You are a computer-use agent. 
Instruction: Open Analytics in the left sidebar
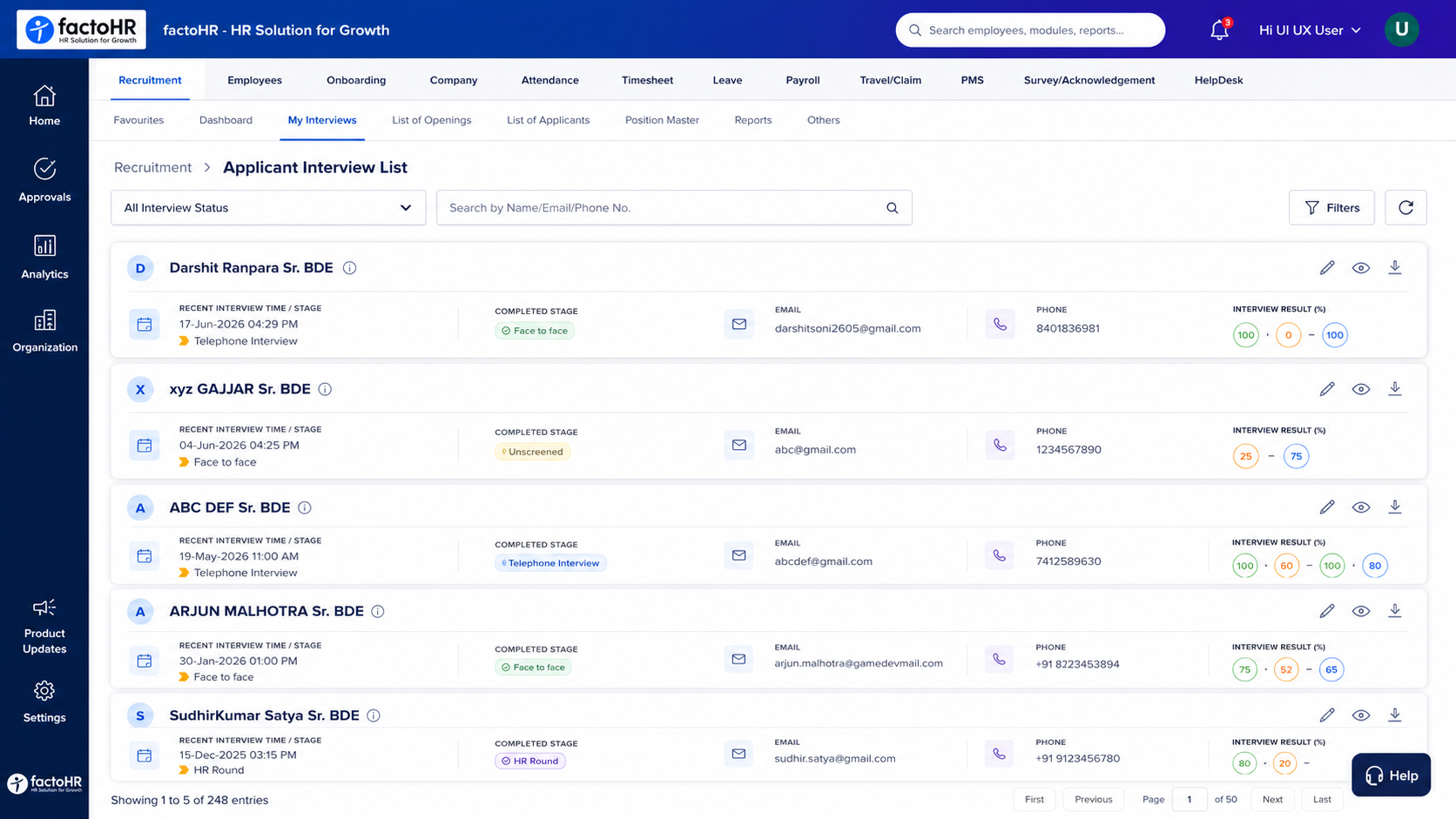[44, 257]
